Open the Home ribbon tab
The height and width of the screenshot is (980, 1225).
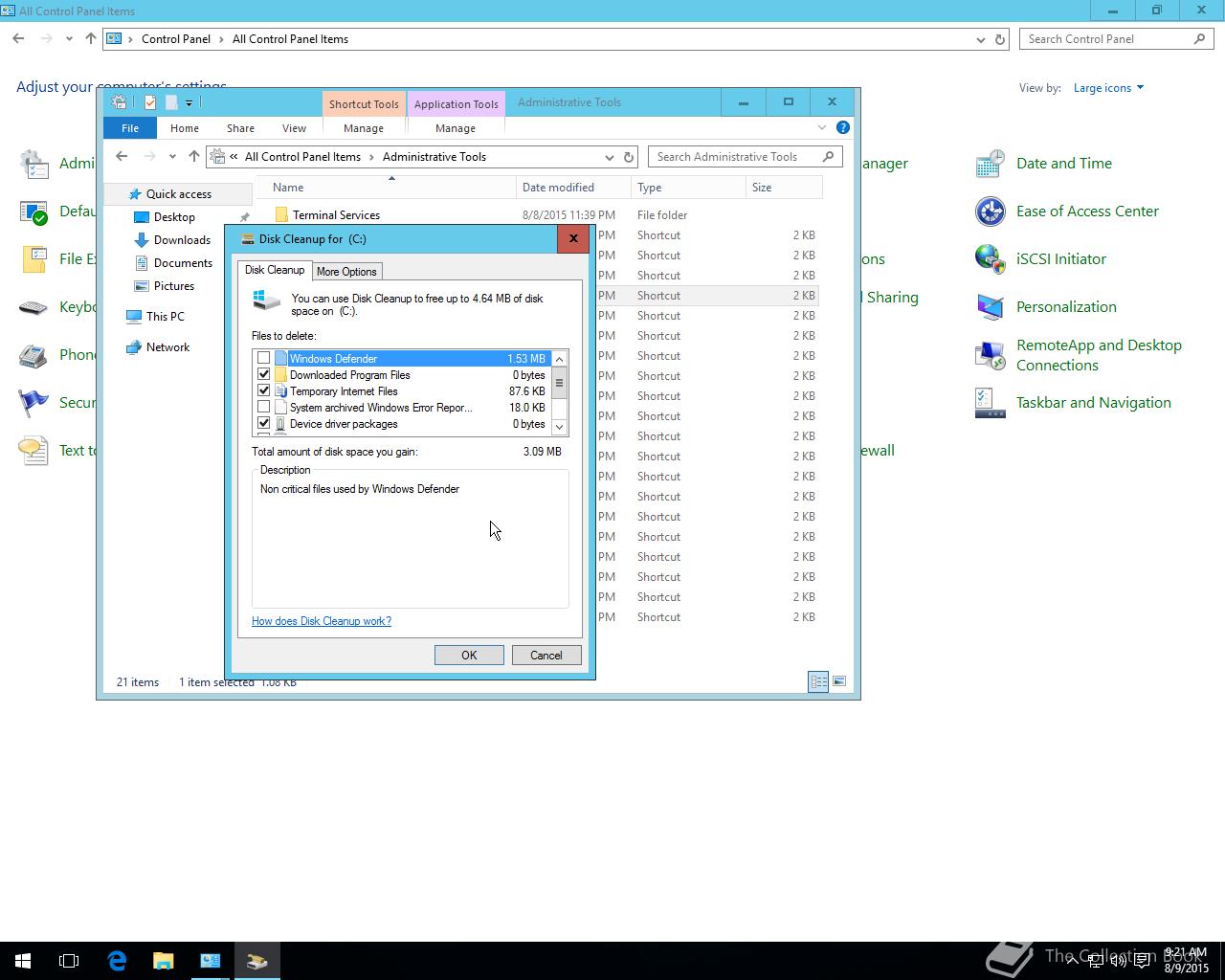click(x=185, y=128)
